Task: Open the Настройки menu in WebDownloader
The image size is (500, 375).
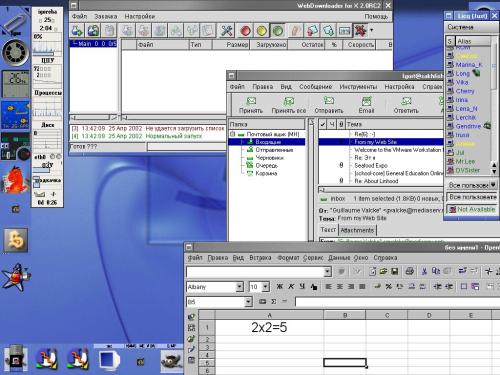Action: coord(140,16)
